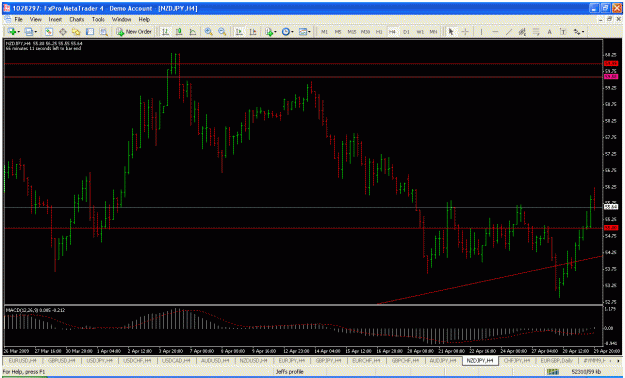Open the File menu

[19, 19]
